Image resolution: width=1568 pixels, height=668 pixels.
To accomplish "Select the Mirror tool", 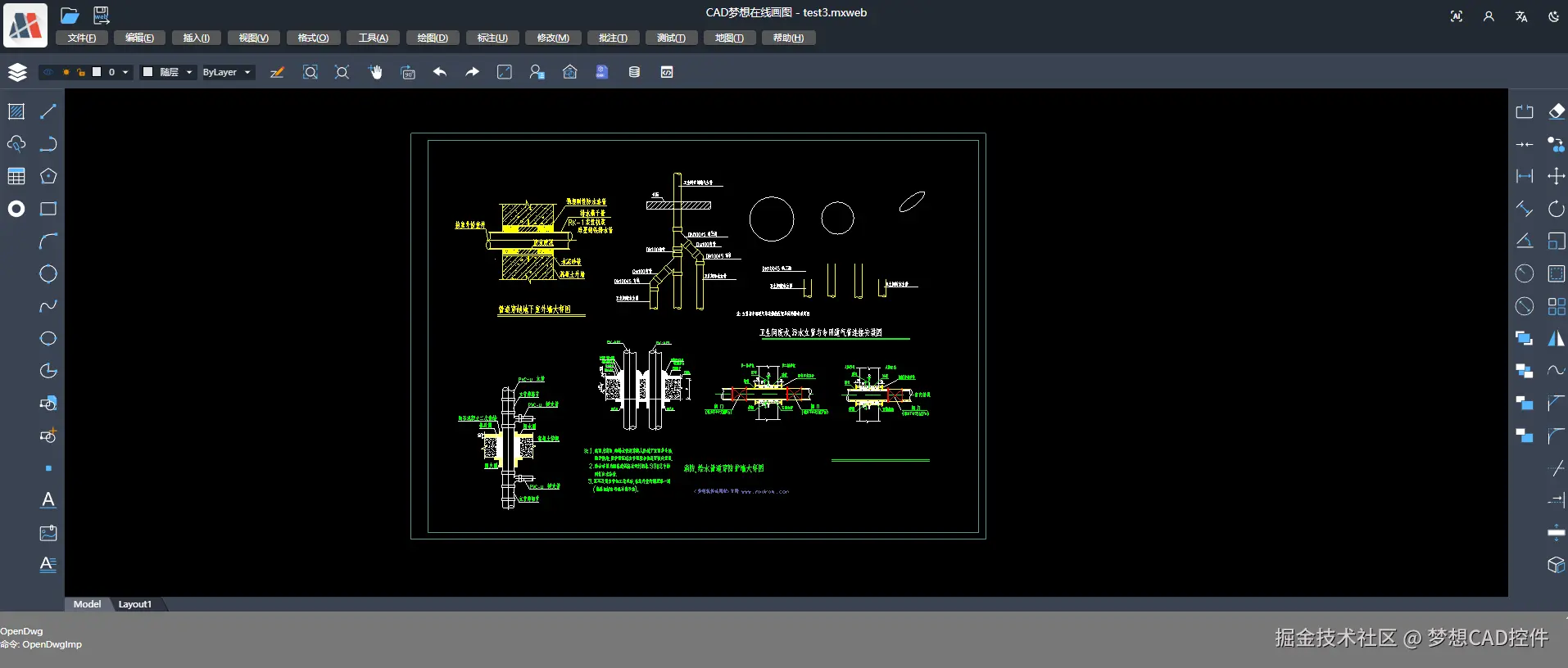I will (x=1557, y=338).
